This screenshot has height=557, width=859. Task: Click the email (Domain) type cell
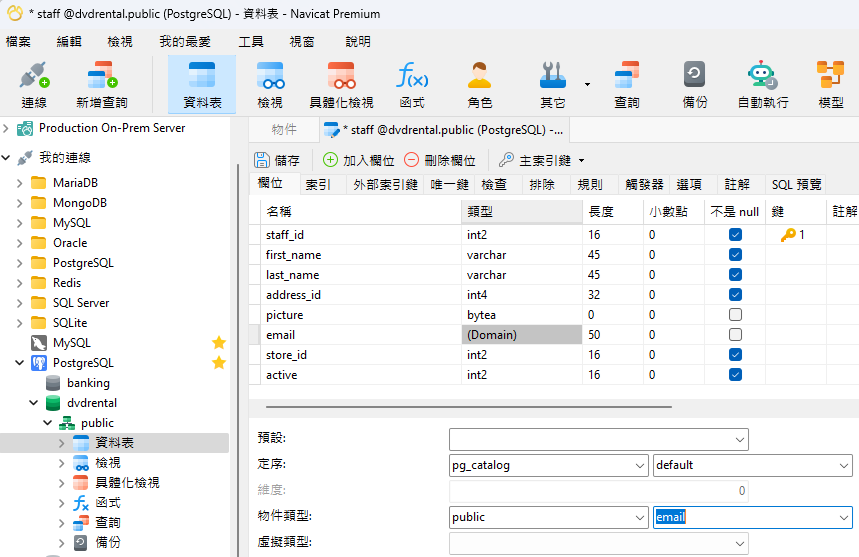(x=522, y=335)
